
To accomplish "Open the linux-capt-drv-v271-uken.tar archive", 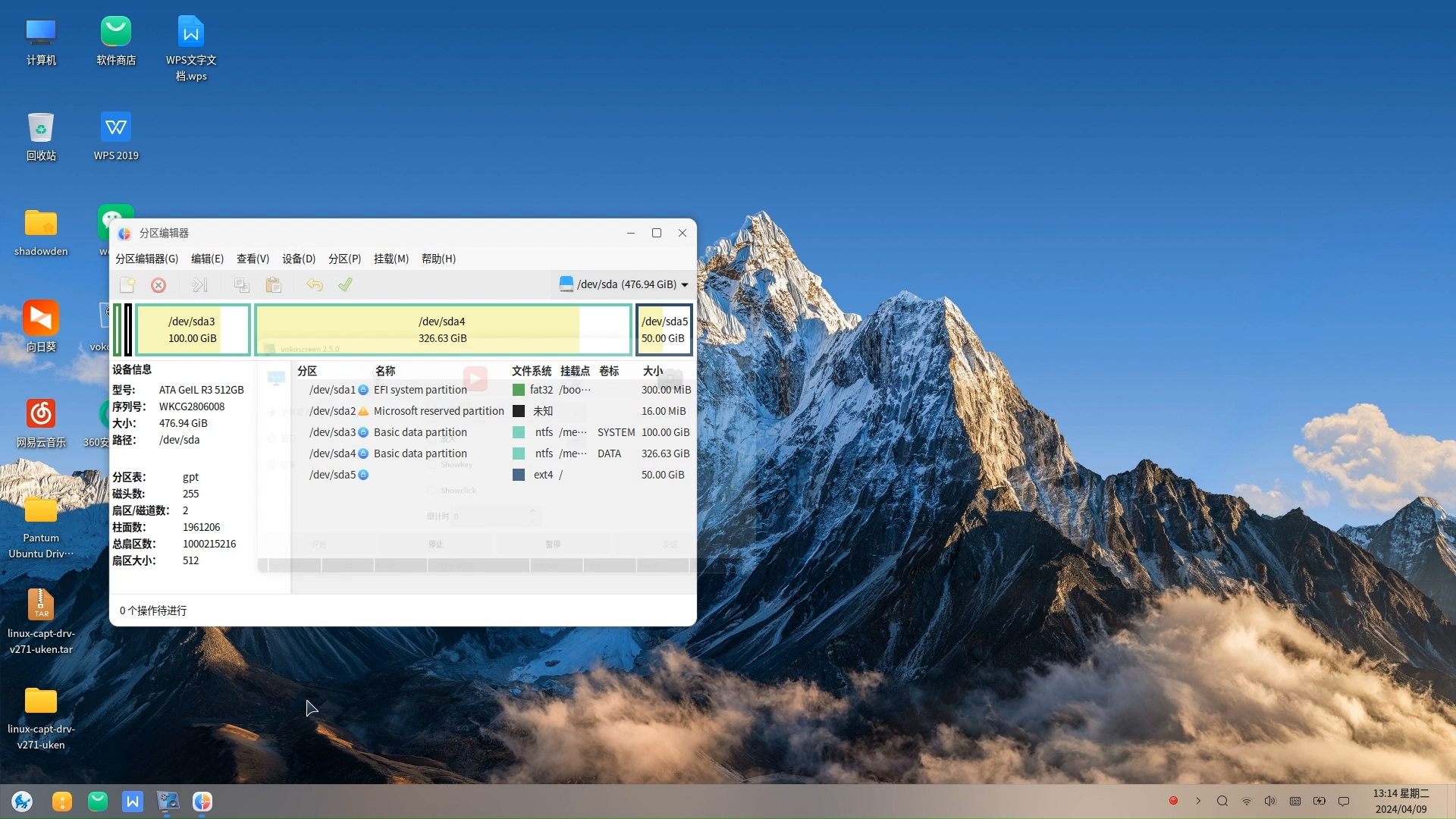I will [x=41, y=622].
